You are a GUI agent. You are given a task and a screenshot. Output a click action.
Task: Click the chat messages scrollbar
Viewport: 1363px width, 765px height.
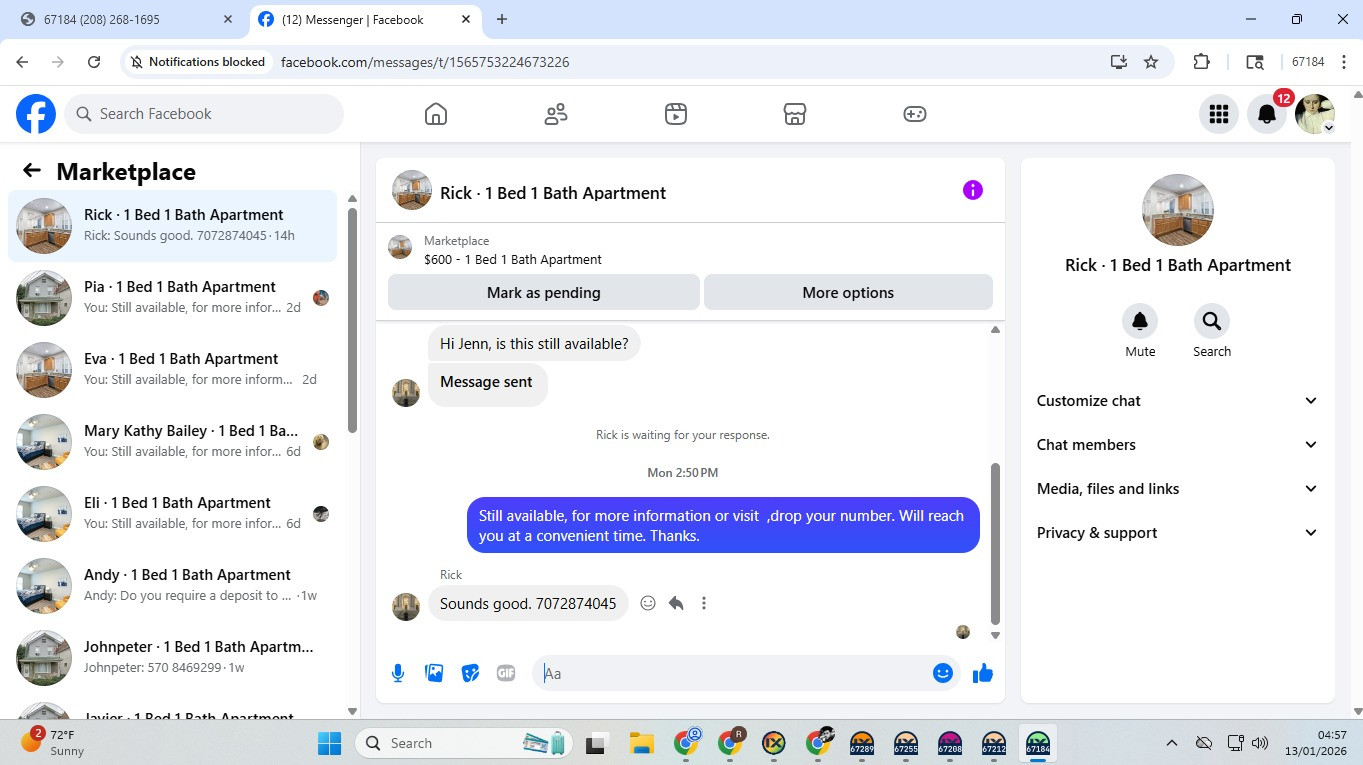[x=995, y=543]
